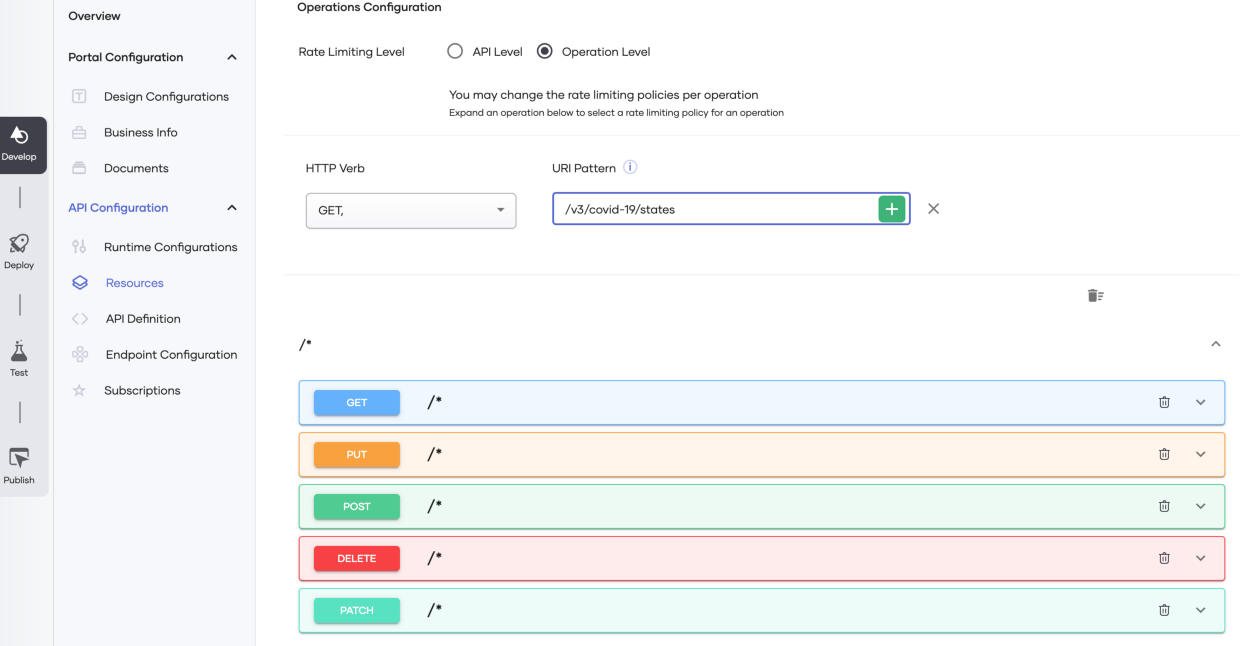1260x646 pixels.
Task: Delete the DELETE /* operation
Action: [1164, 558]
